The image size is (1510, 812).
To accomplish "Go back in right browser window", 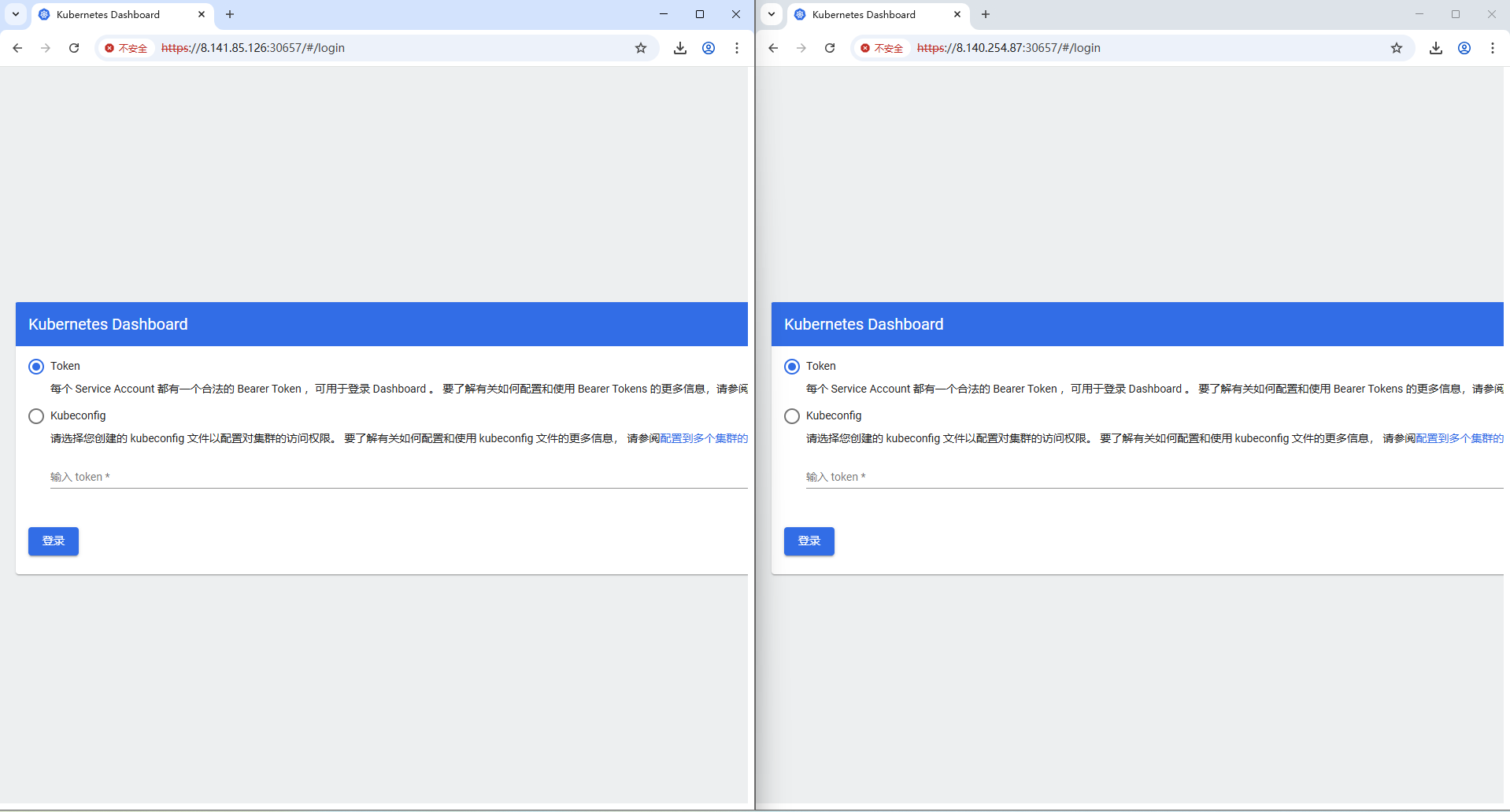I will [x=773, y=48].
